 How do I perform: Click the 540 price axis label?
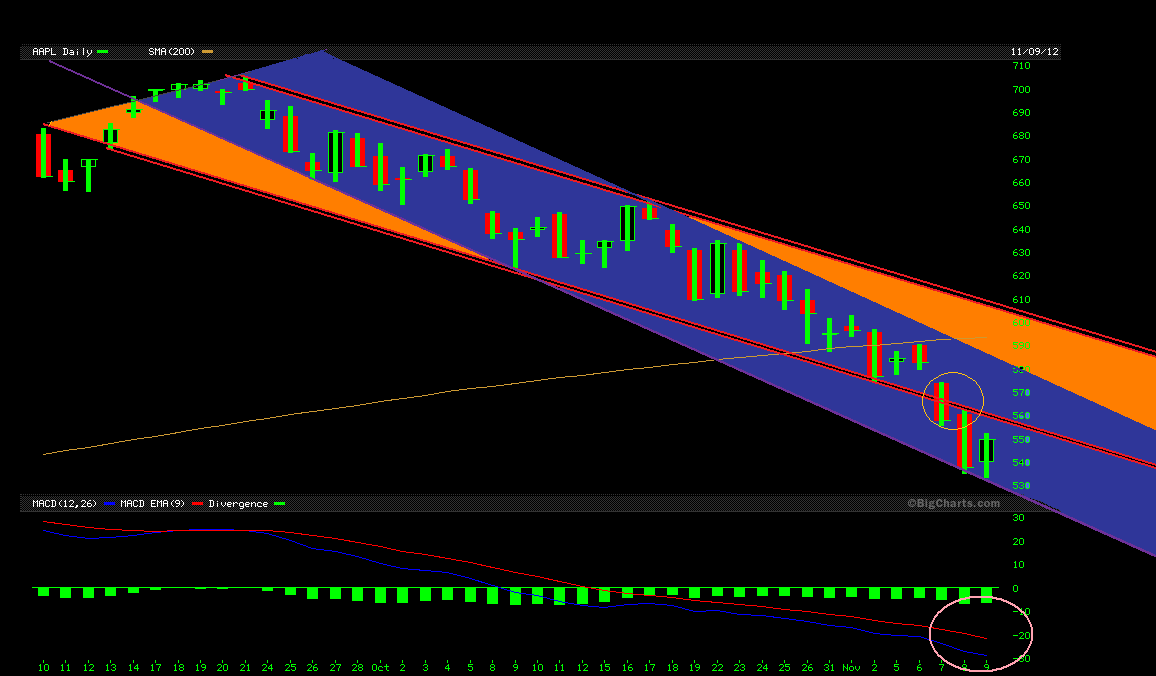pyautogui.click(x=1021, y=463)
